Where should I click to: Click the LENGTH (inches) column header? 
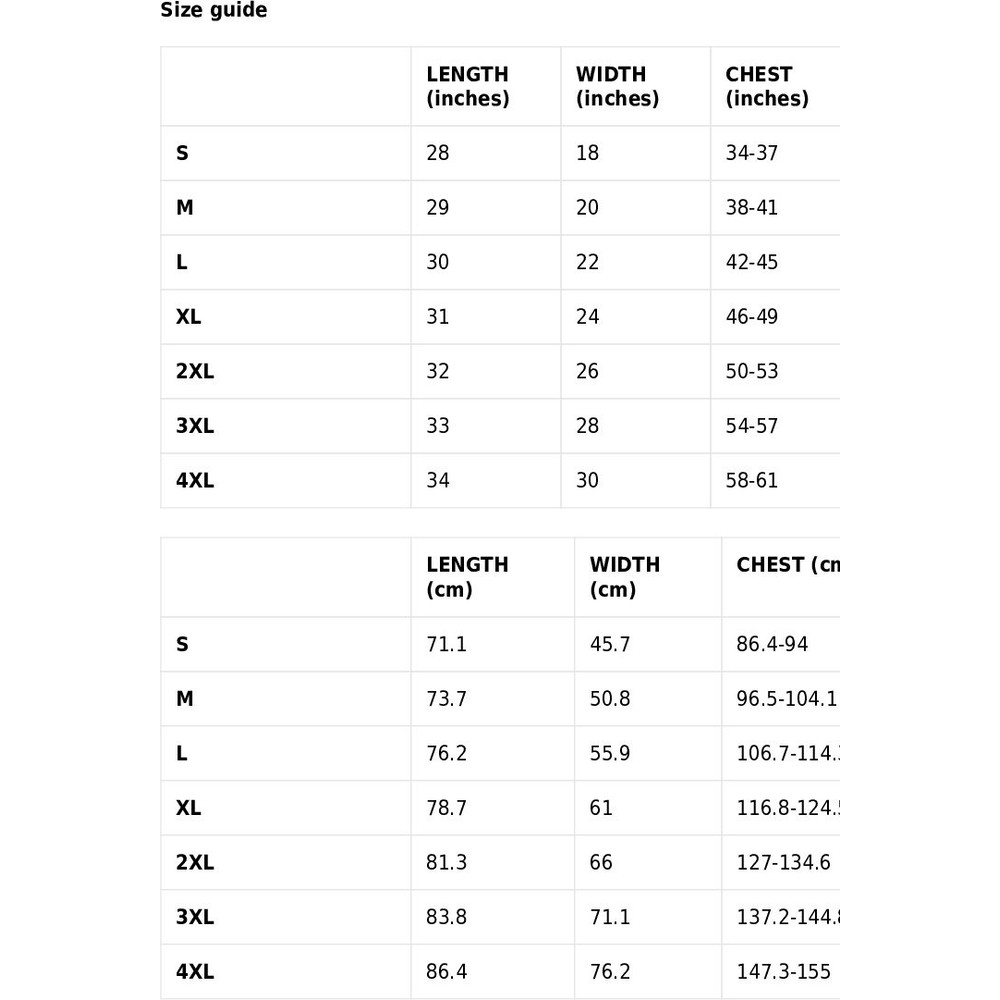467,86
